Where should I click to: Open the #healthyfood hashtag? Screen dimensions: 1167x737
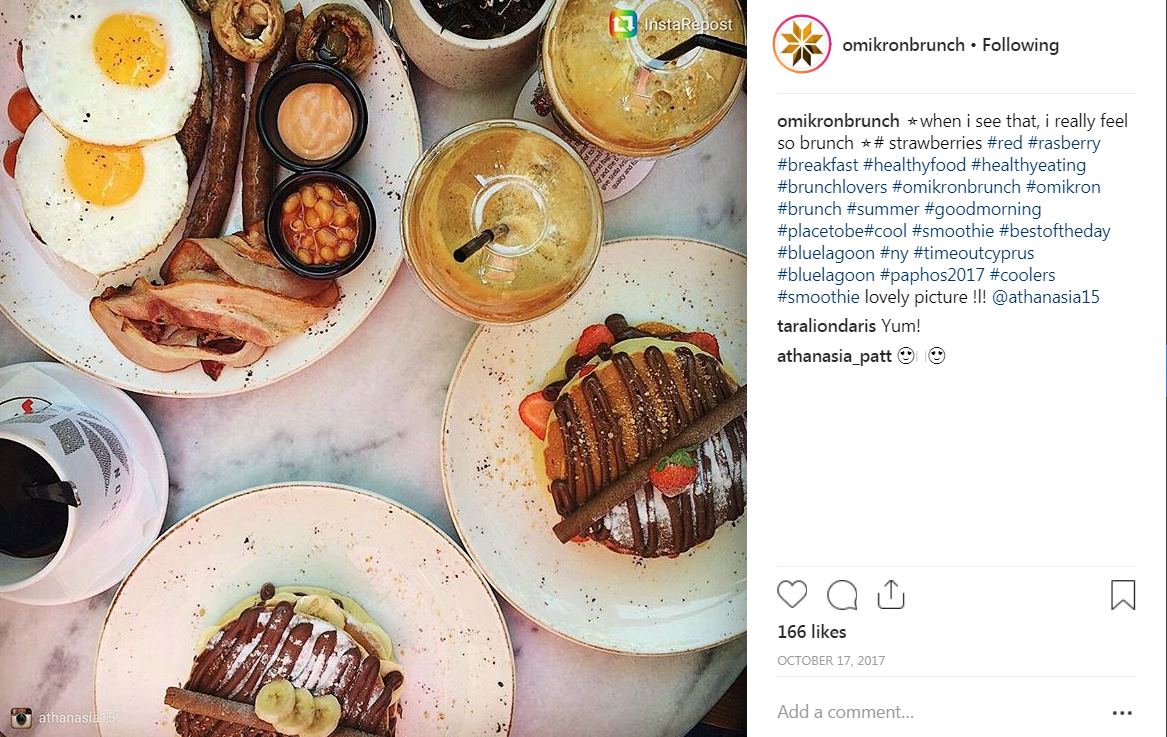(914, 165)
